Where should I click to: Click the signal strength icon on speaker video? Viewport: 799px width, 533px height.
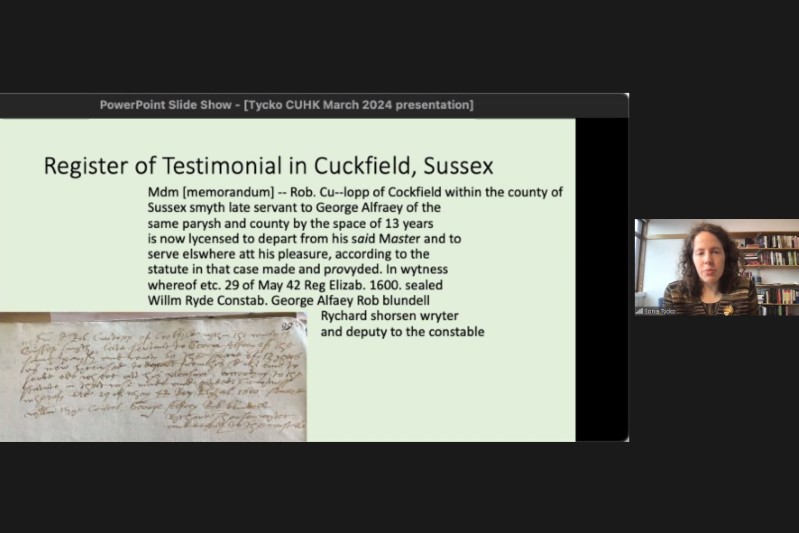[640, 311]
